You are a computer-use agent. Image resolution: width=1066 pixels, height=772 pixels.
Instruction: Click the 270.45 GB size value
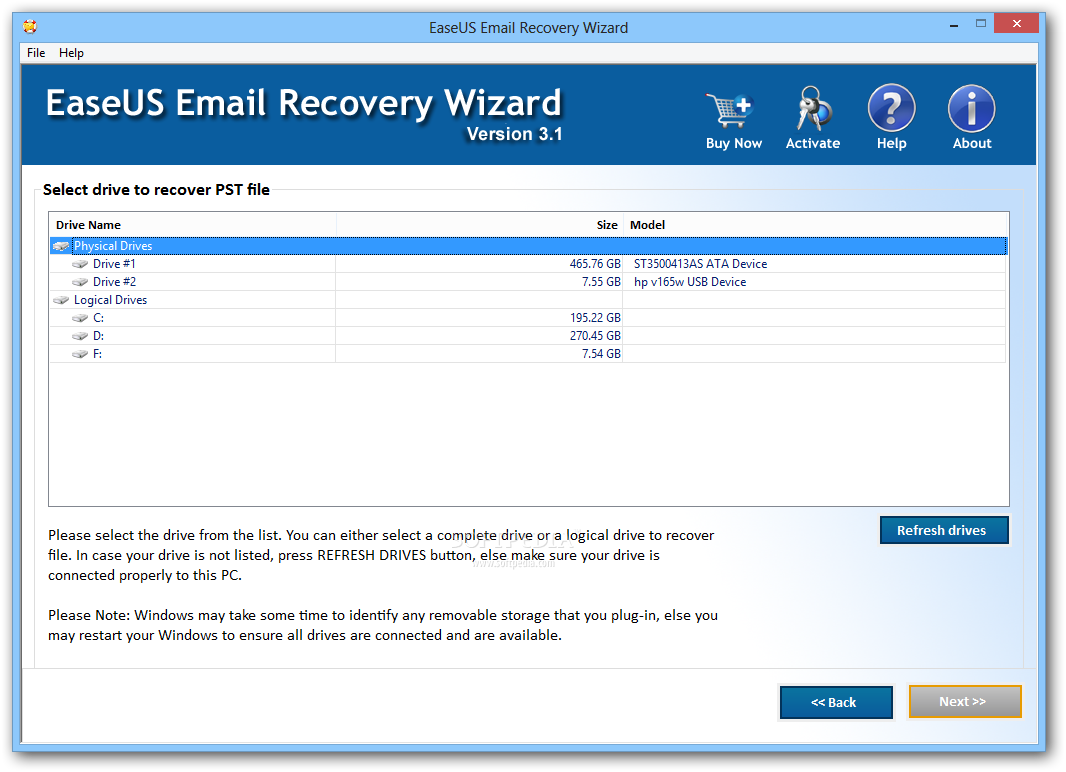click(x=595, y=336)
